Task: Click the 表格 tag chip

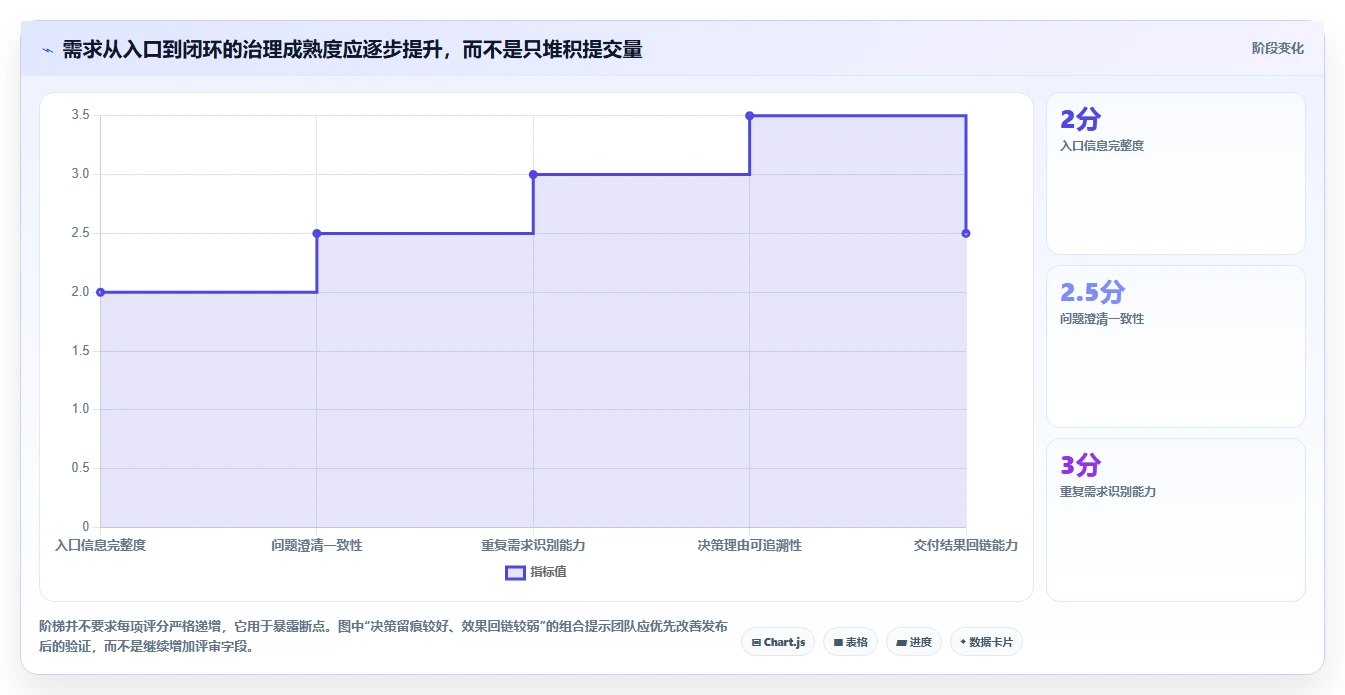Action: pos(850,642)
